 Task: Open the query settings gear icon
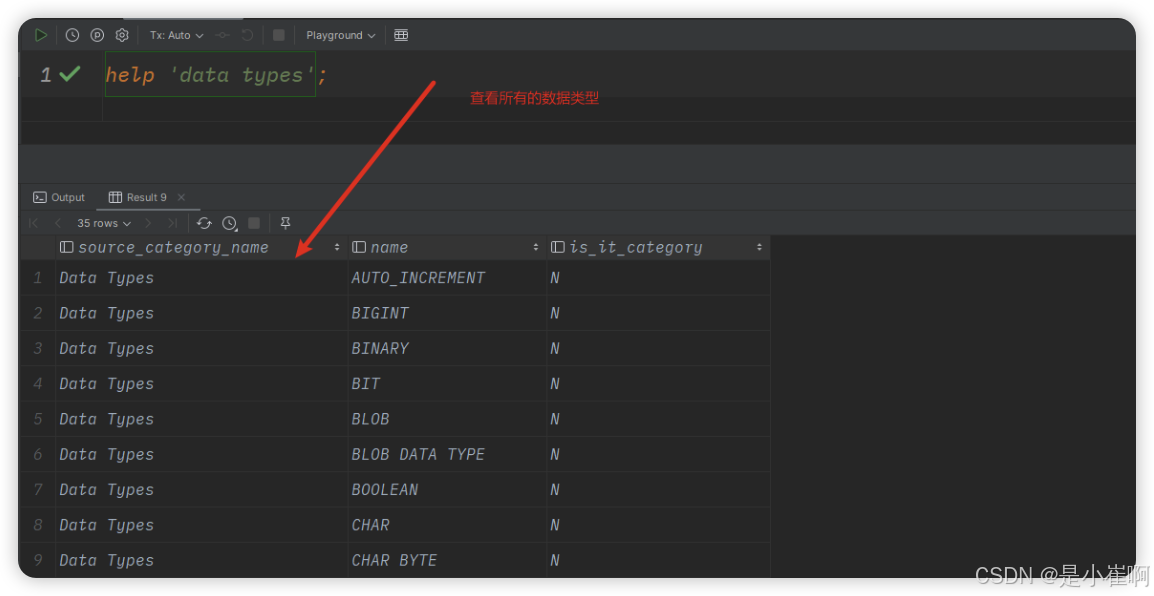point(121,35)
